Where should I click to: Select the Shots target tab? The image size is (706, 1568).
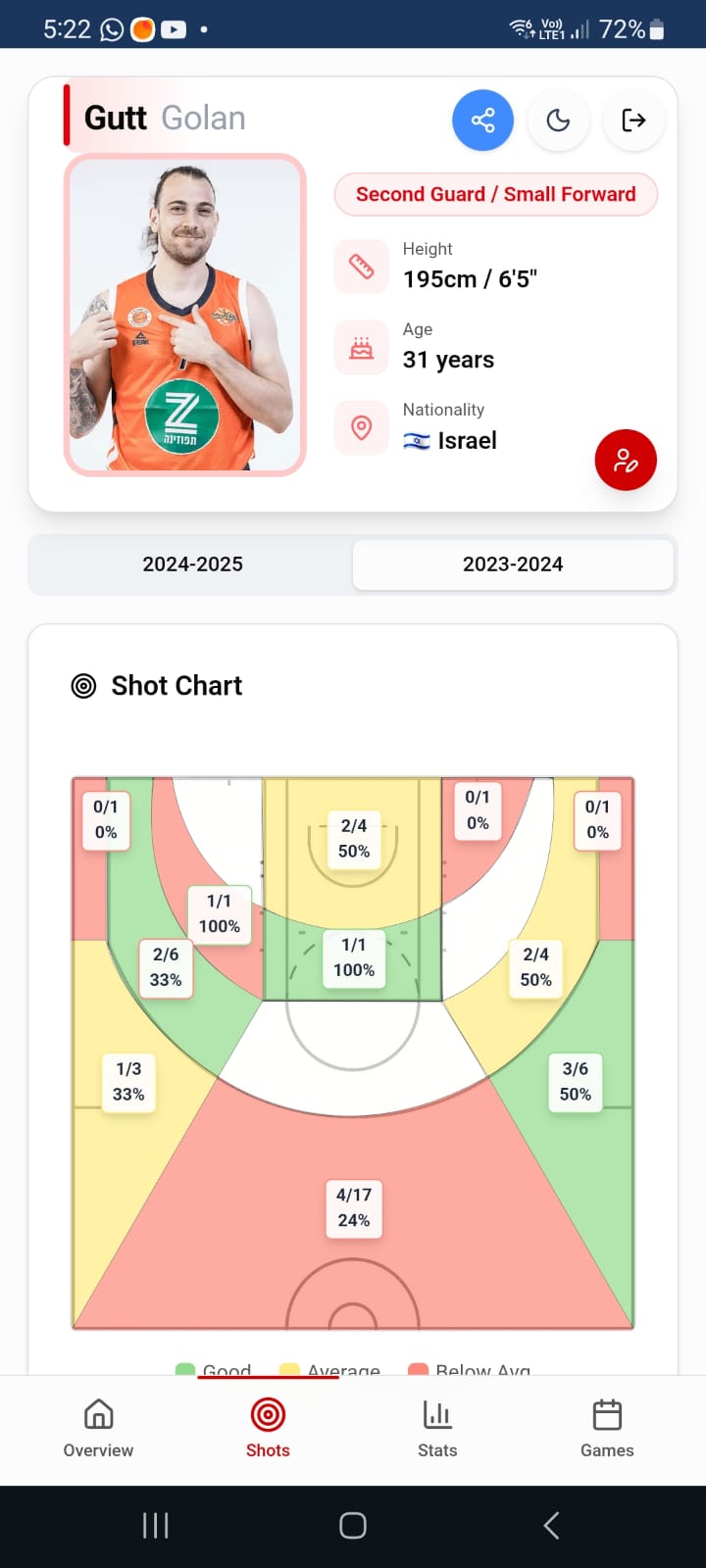[268, 1428]
